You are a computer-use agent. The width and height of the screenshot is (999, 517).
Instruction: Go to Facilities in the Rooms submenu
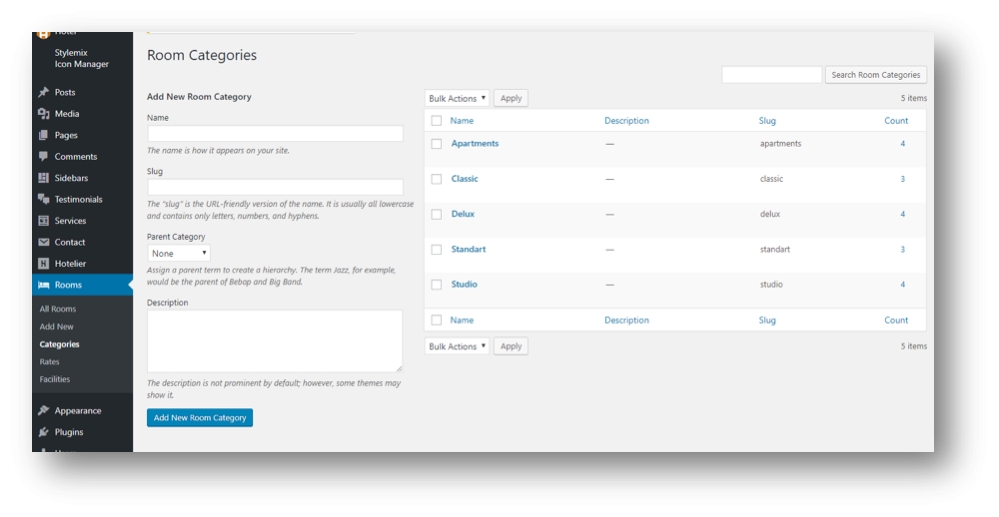pos(55,380)
